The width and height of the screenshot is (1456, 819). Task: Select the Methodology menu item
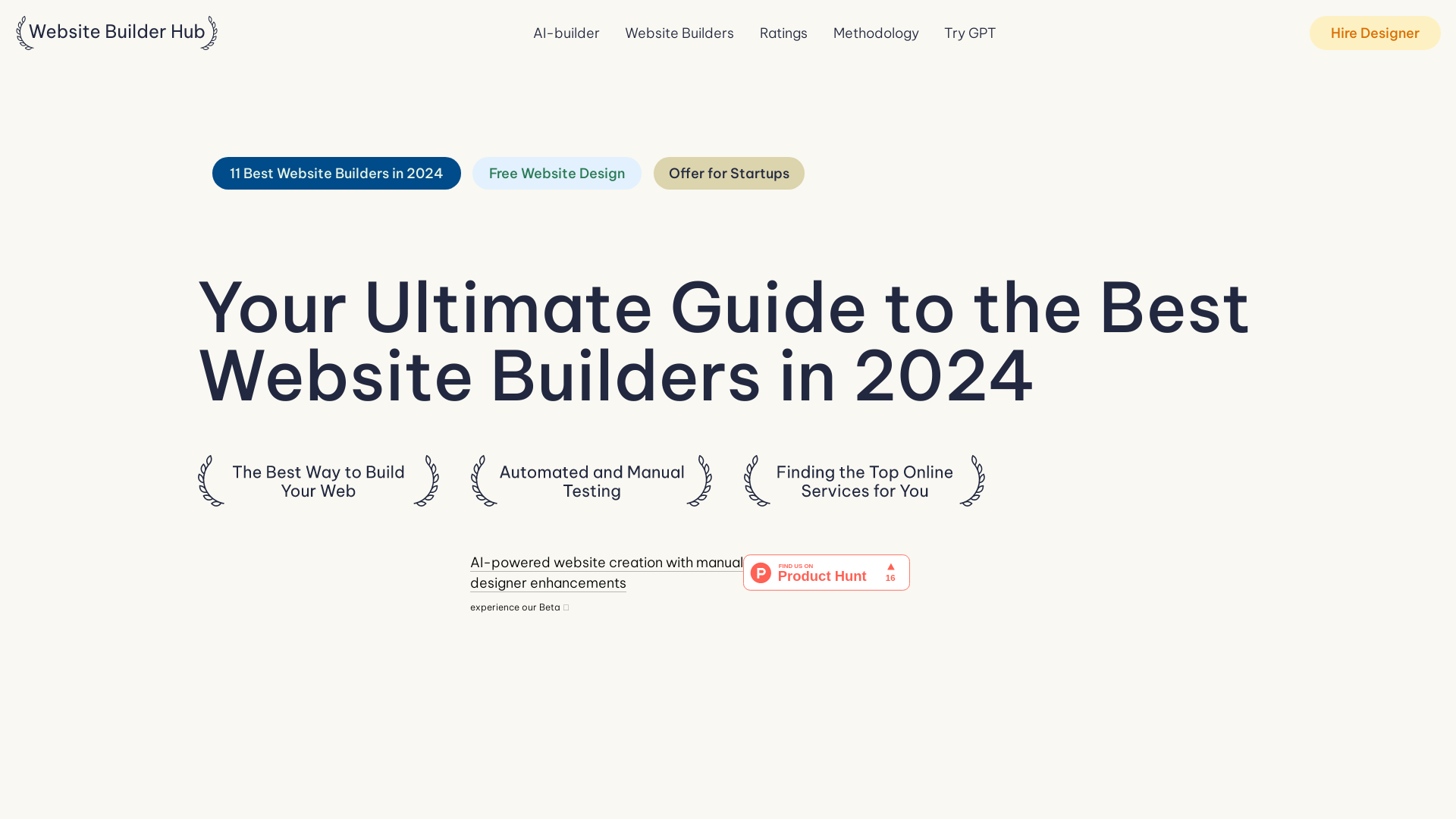[876, 33]
